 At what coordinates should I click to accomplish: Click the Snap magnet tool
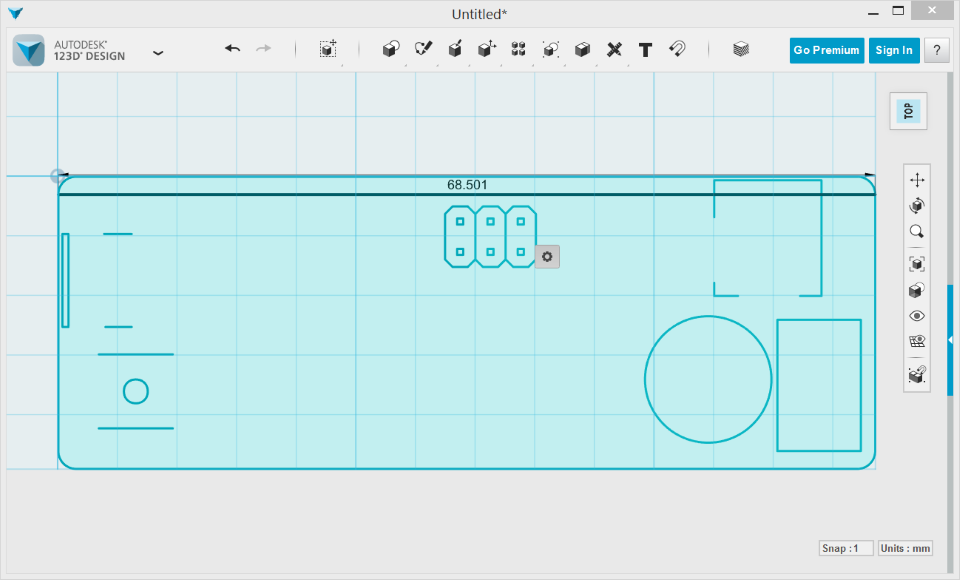(x=677, y=49)
